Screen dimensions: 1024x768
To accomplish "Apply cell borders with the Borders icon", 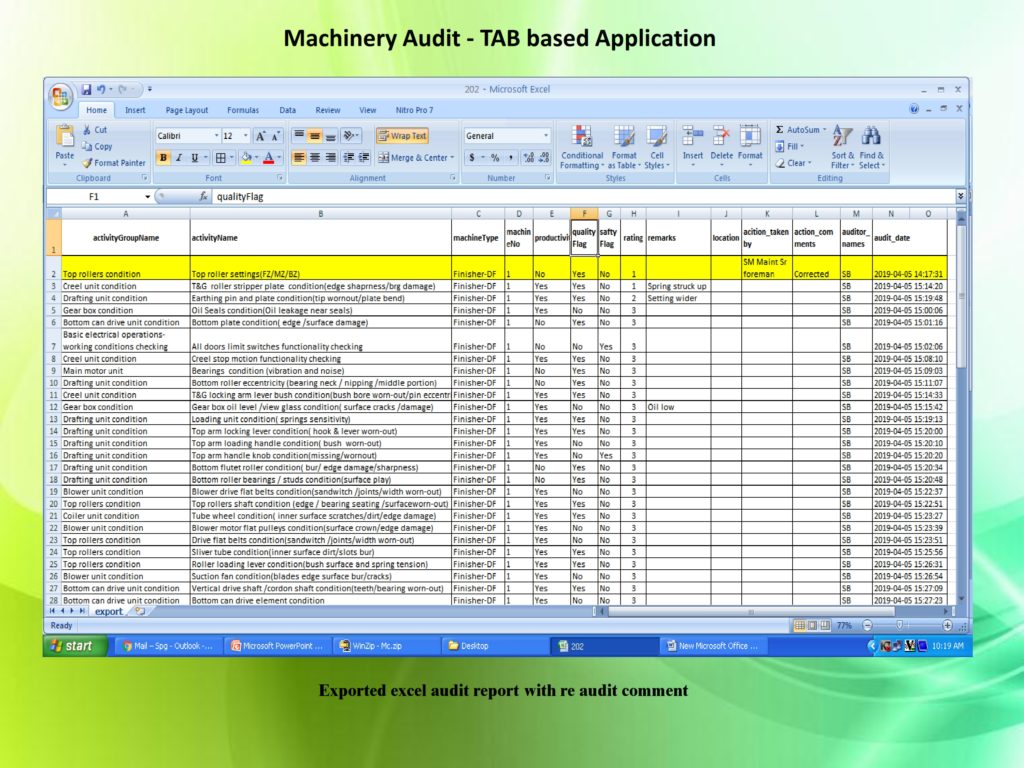I will pos(221,157).
